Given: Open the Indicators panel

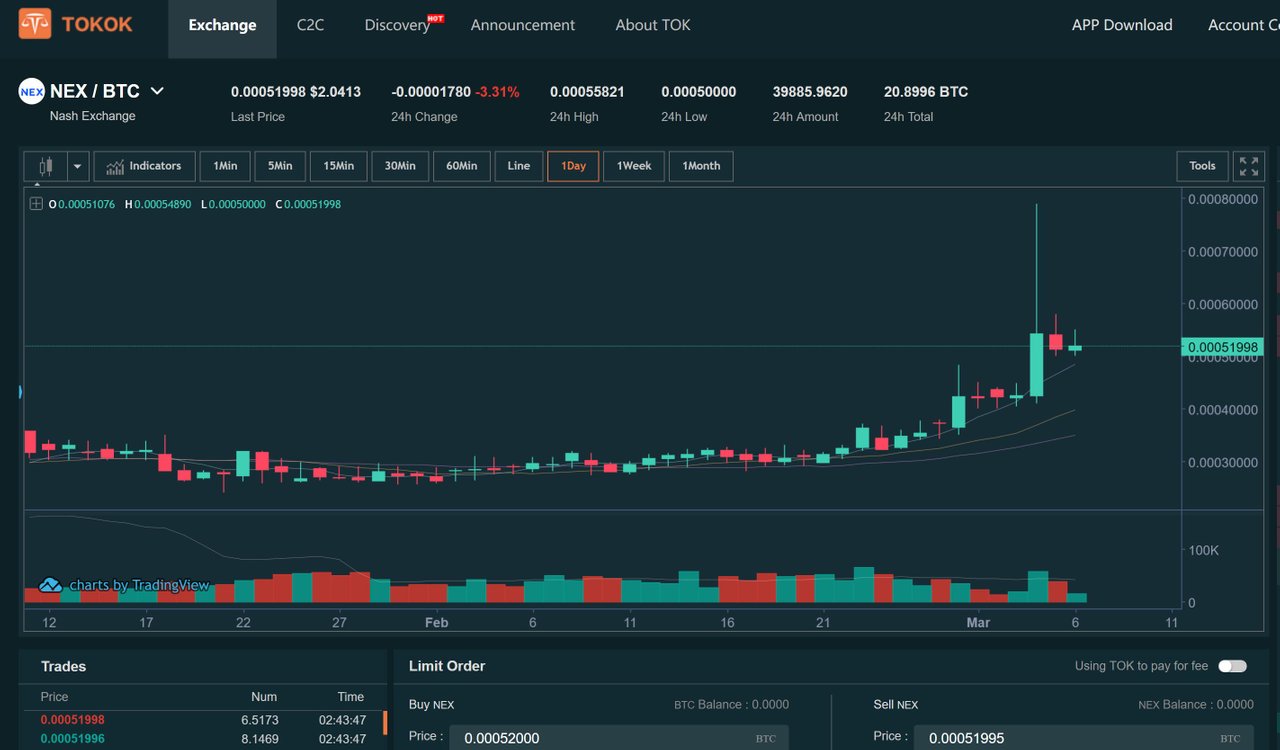Looking at the screenshot, I should point(144,166).
